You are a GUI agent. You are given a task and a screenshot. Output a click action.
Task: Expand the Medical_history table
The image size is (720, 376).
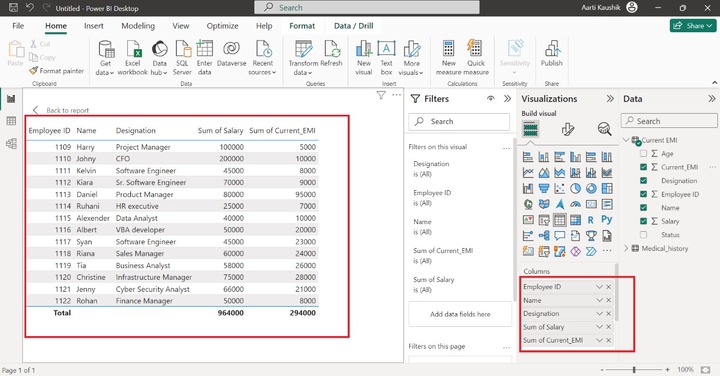pos(626,248)
